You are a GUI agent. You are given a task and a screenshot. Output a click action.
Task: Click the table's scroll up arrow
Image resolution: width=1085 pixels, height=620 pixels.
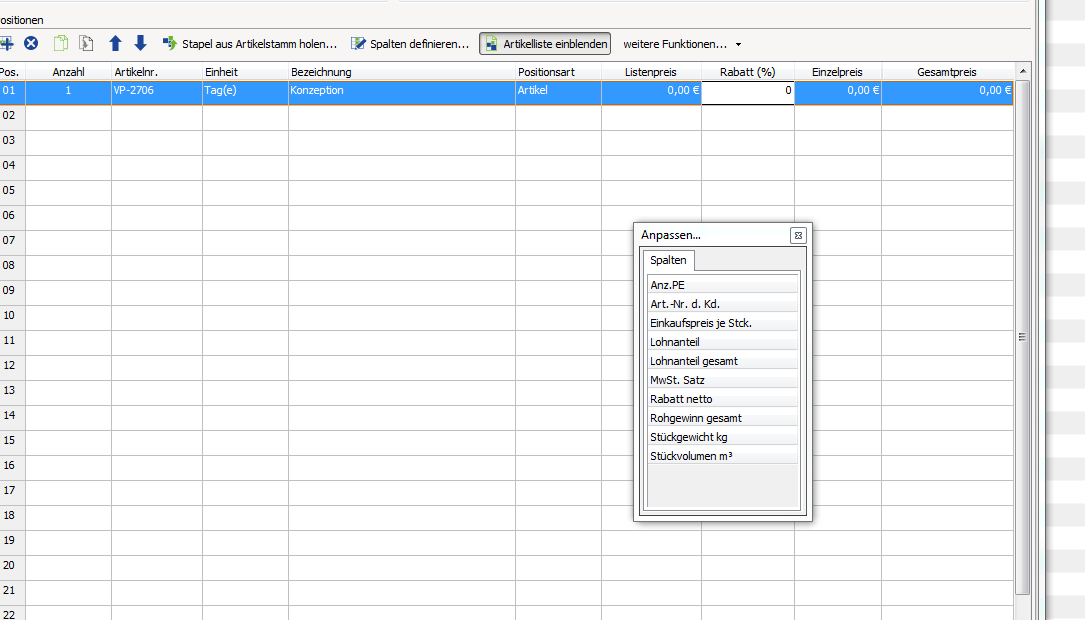[x=1023, y=71]
